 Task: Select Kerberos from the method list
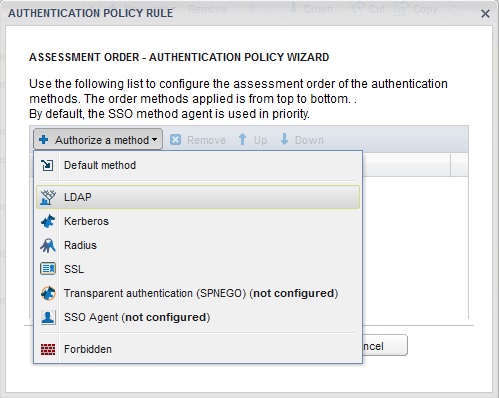[198, 221]
